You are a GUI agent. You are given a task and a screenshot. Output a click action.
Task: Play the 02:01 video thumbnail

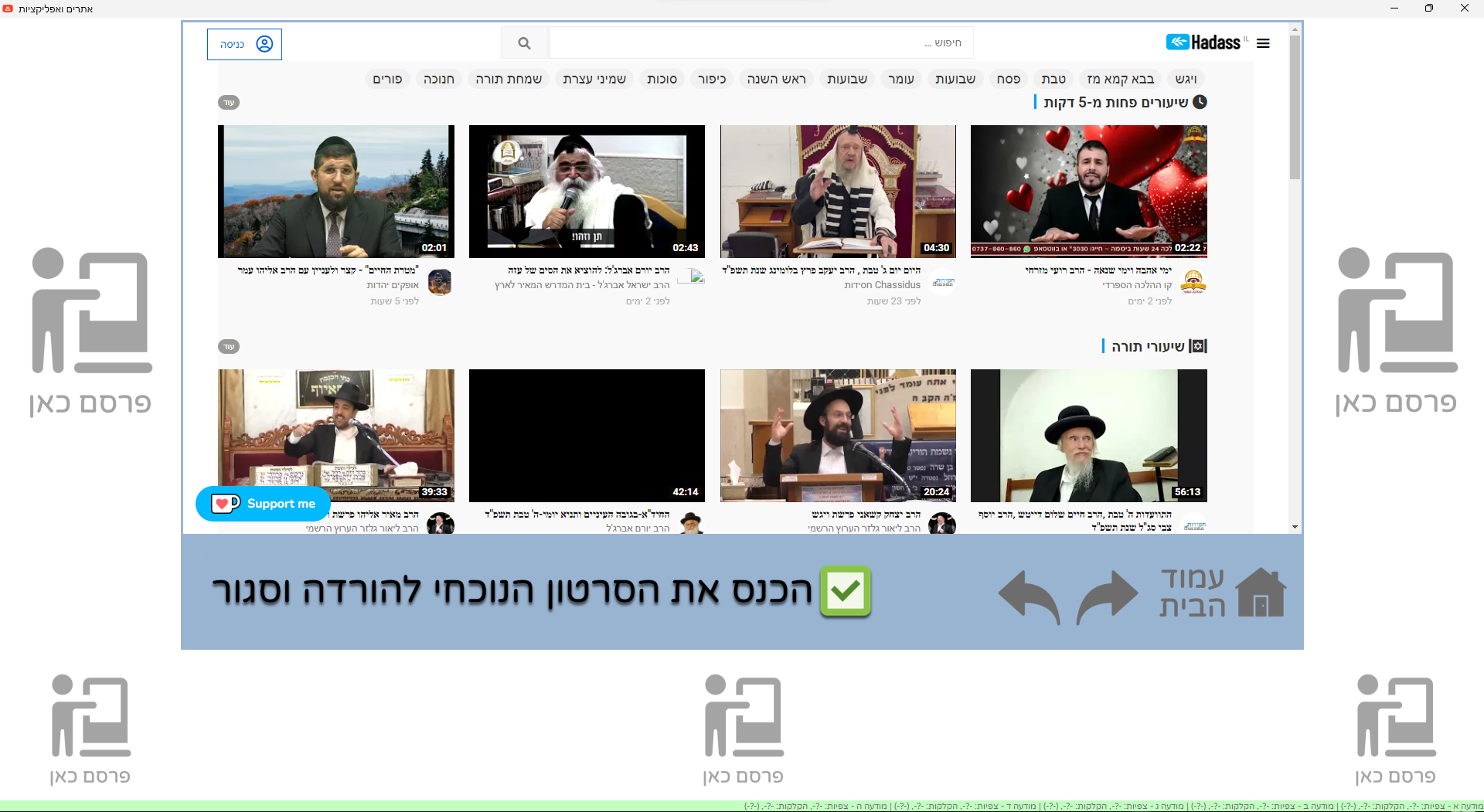pyautogui.click(x=336, y=192)
